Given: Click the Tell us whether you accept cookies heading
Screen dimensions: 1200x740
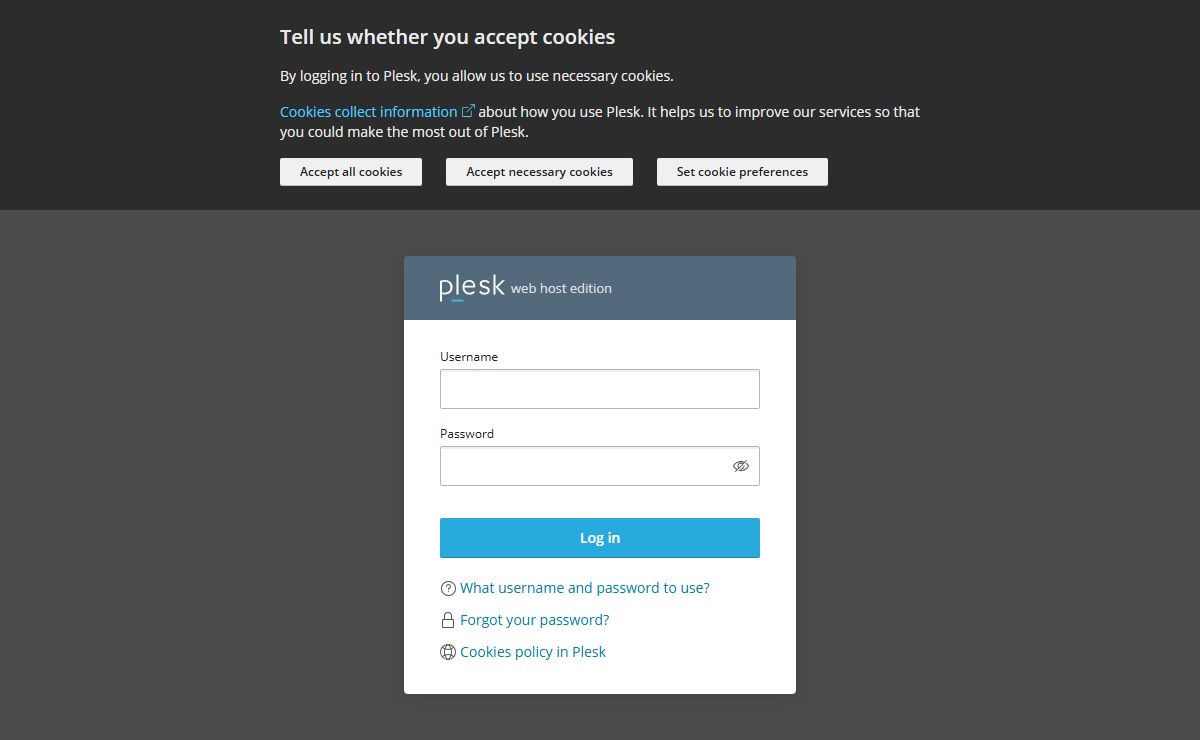Looking at the screenshot, I should pos(447,37).
